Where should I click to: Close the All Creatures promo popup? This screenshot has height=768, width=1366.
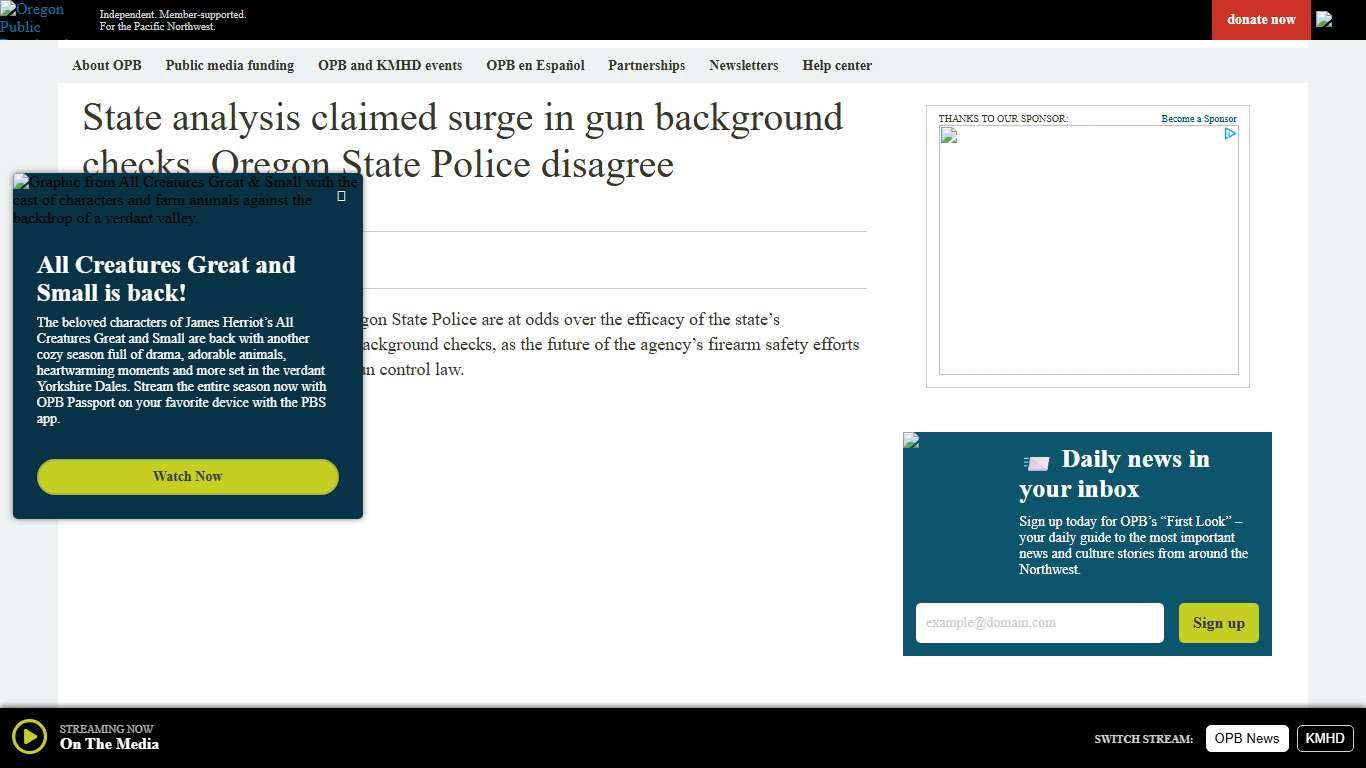pos(341,196)
